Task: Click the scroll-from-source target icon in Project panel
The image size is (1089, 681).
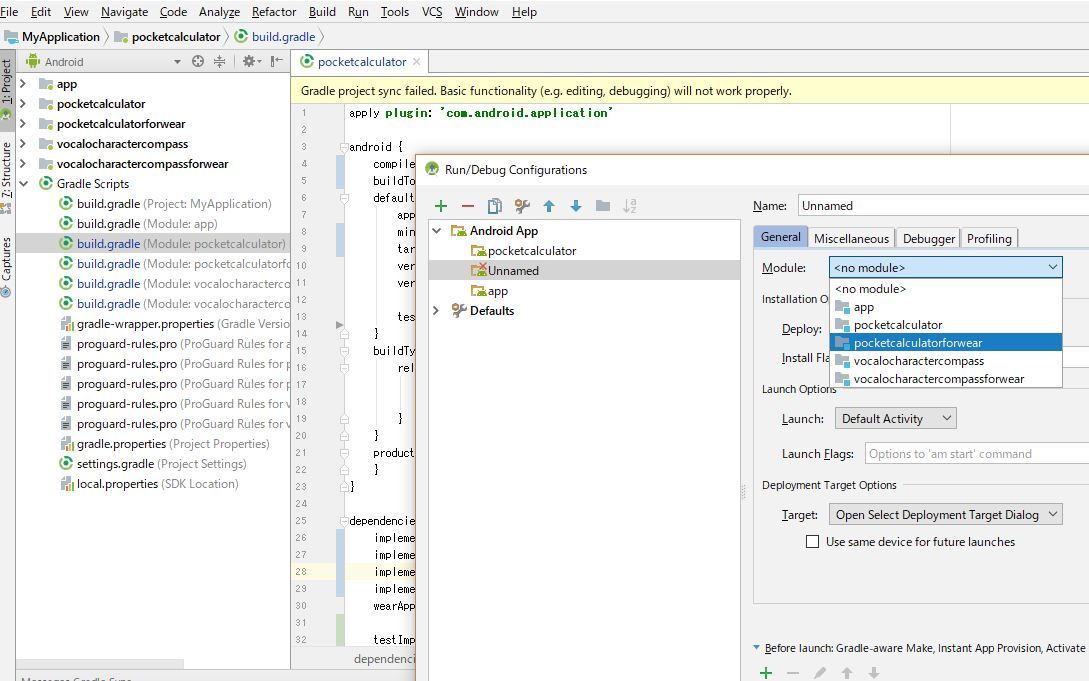Action: (x=198, y=61)
